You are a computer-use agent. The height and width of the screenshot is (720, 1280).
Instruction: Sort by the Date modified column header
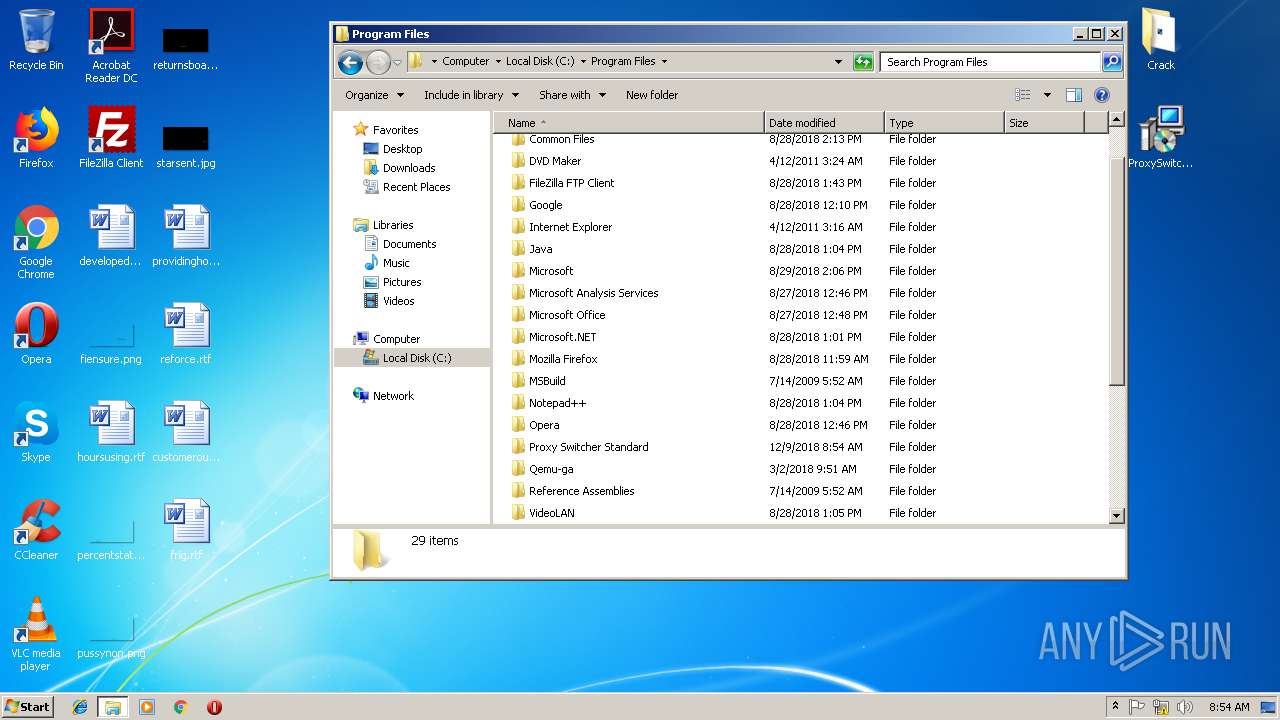[x=824, y=123]
